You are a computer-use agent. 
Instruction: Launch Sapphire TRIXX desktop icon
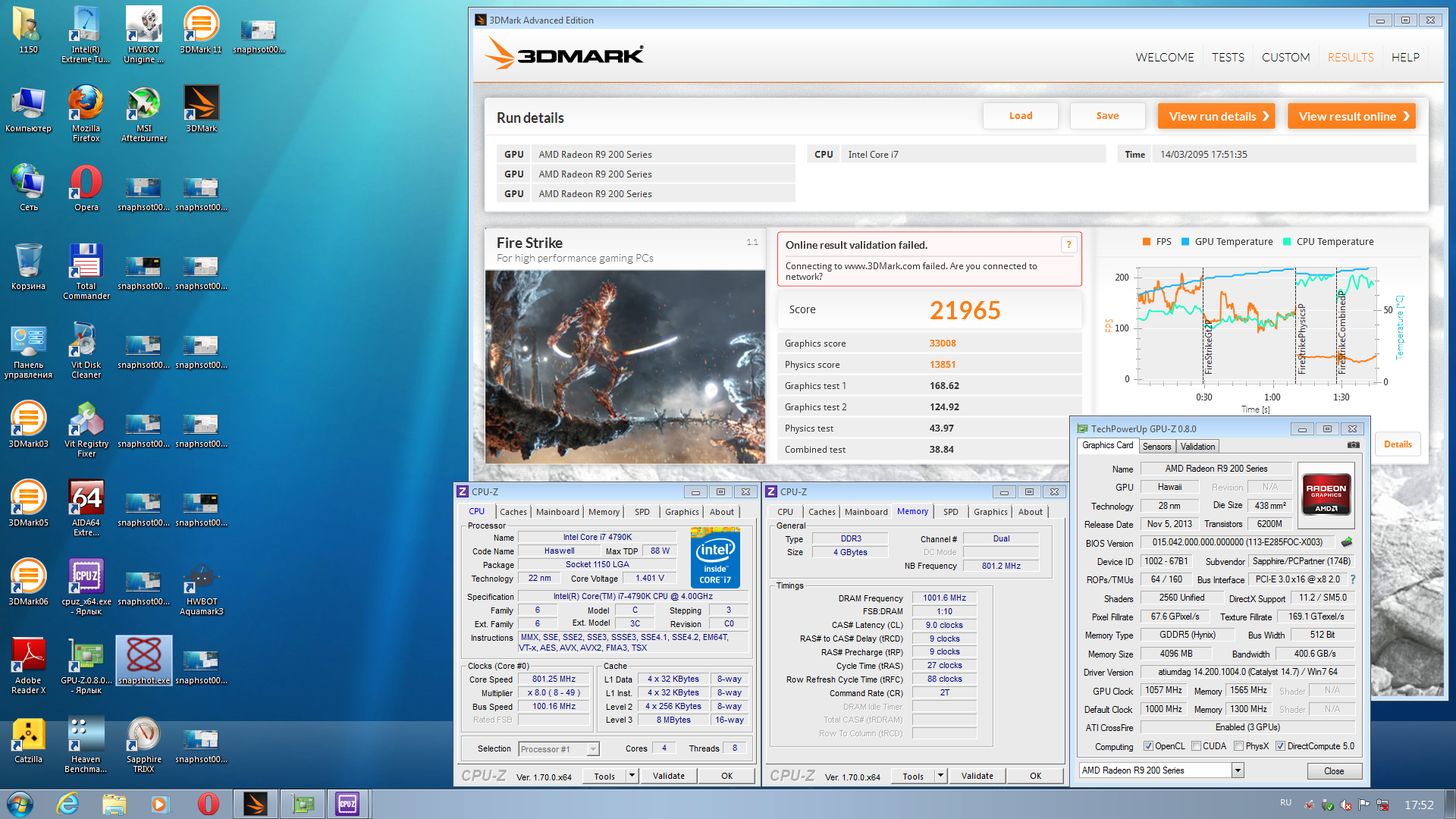[x=143, y=745]
